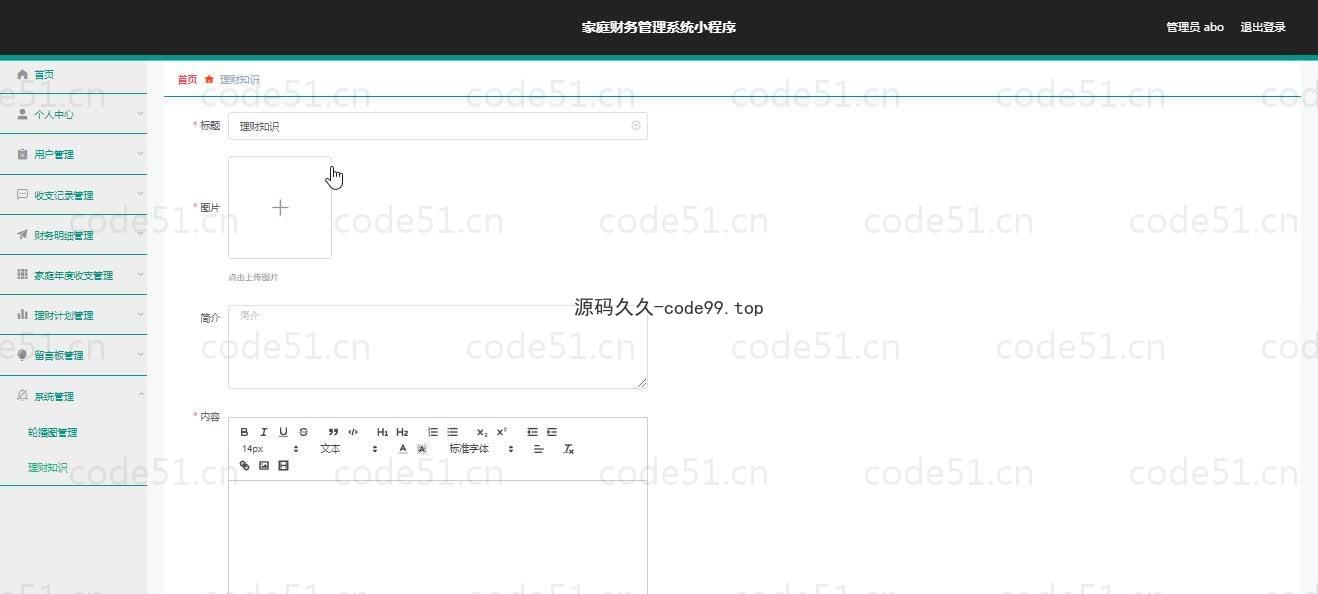Image resolution: width=1318 pixels, height=594 pixels.
Task: Click the image upload plus box
Action: coord(280,207)
